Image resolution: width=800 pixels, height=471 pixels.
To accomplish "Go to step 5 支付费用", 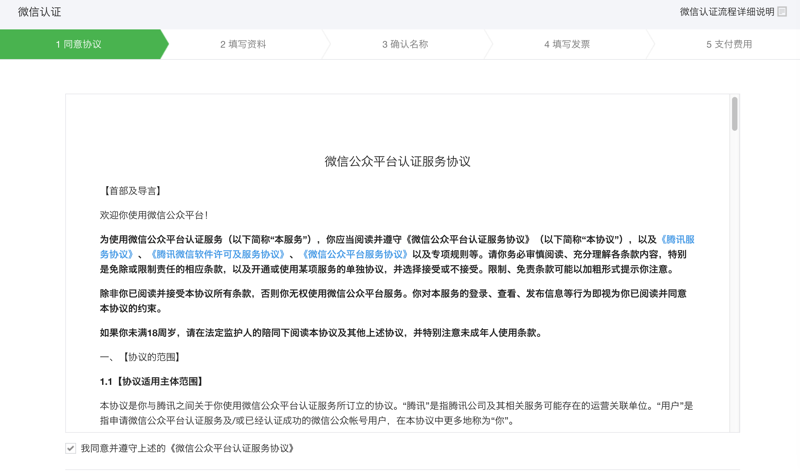I will pos(729,44).
